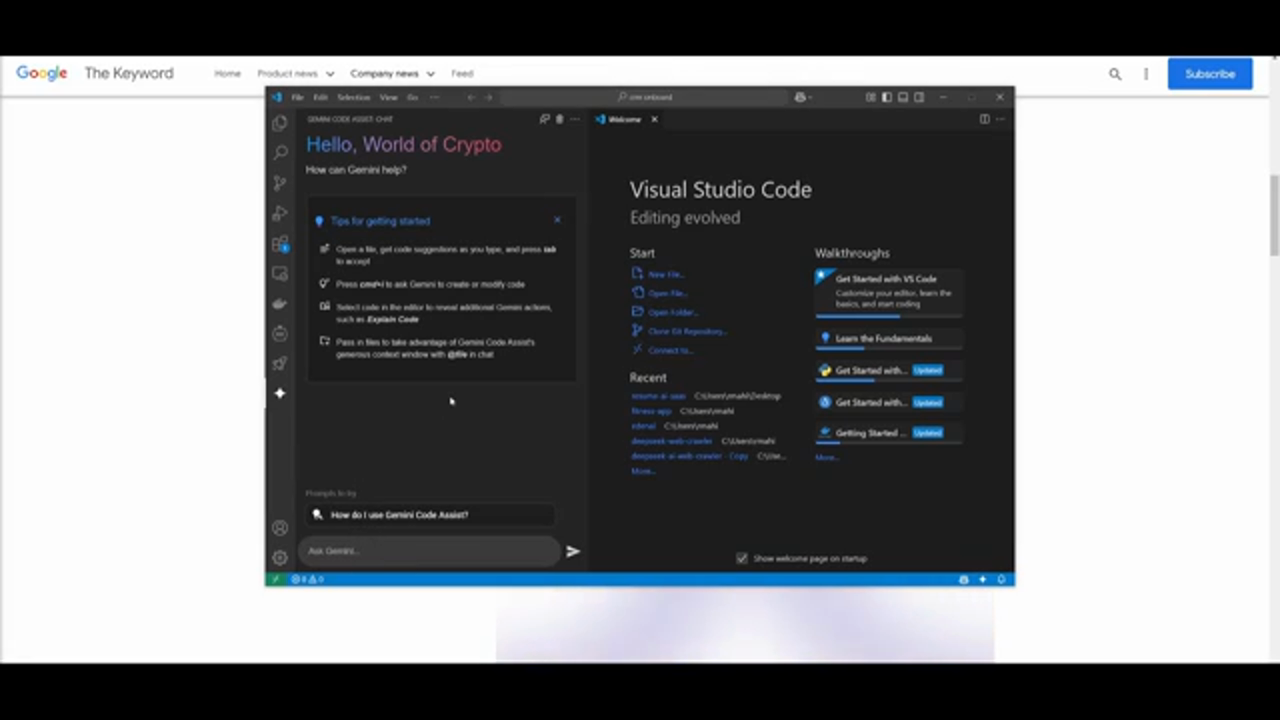Open the Remote Explorer view
The width and height of the screenshot is (1280, 720).
[x=280, y=273]
